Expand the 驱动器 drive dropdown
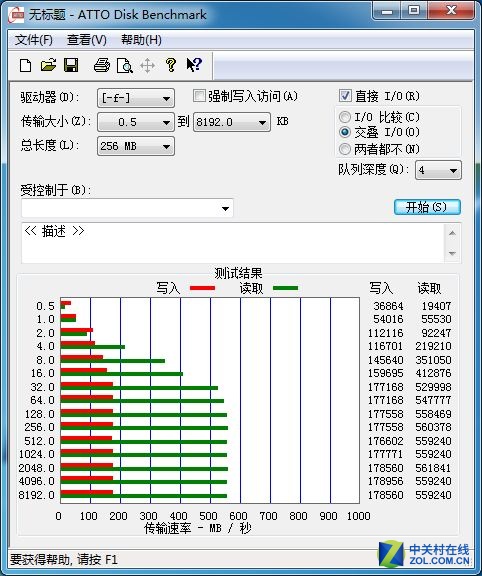This screenshot has width=482, height=576. coord(136,98)
